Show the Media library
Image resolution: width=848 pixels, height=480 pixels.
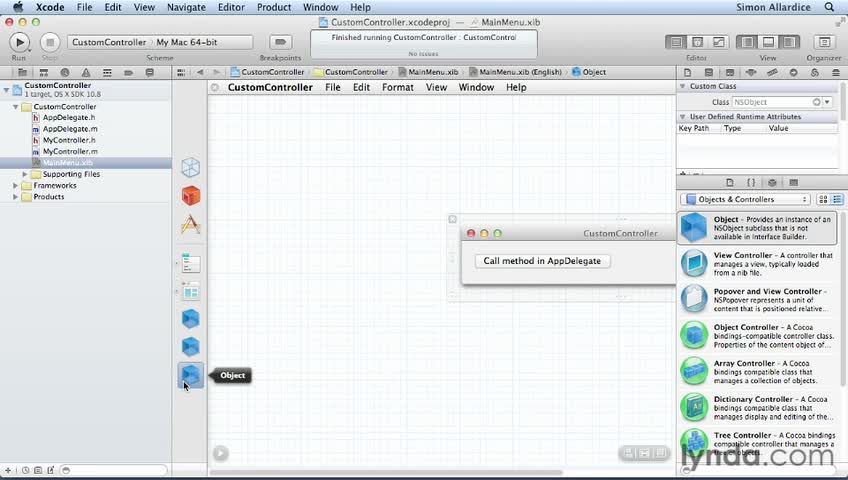793,183
